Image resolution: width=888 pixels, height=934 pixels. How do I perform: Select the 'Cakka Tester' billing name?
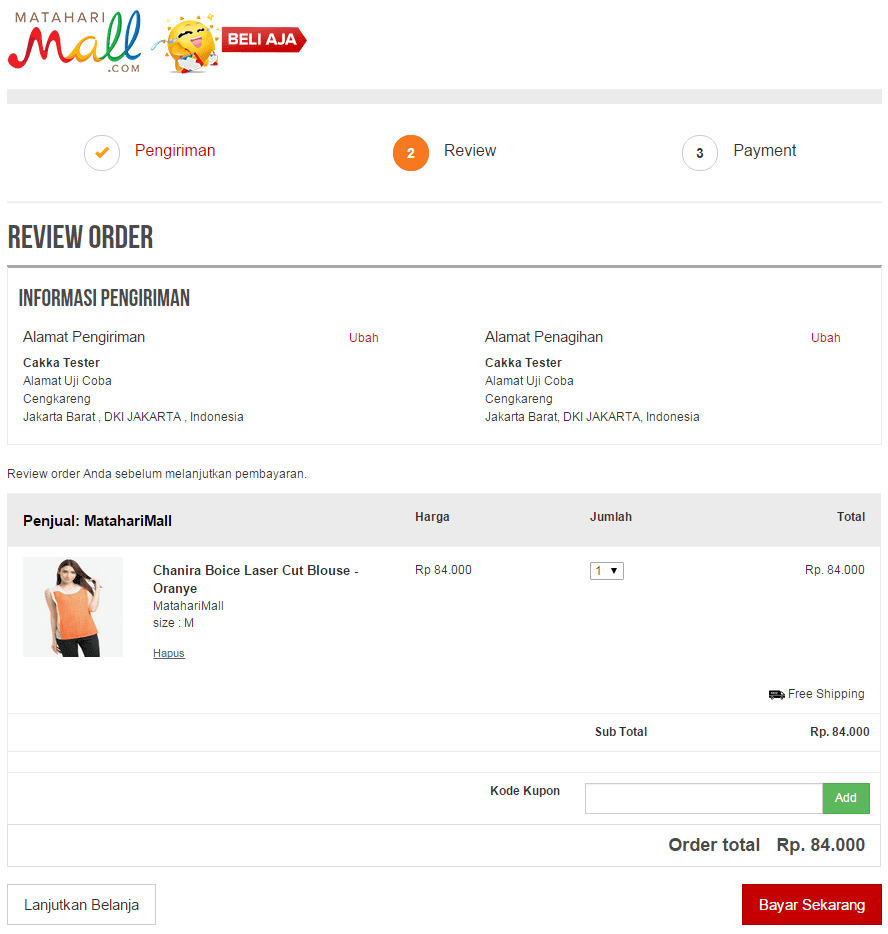coord(524,363)
